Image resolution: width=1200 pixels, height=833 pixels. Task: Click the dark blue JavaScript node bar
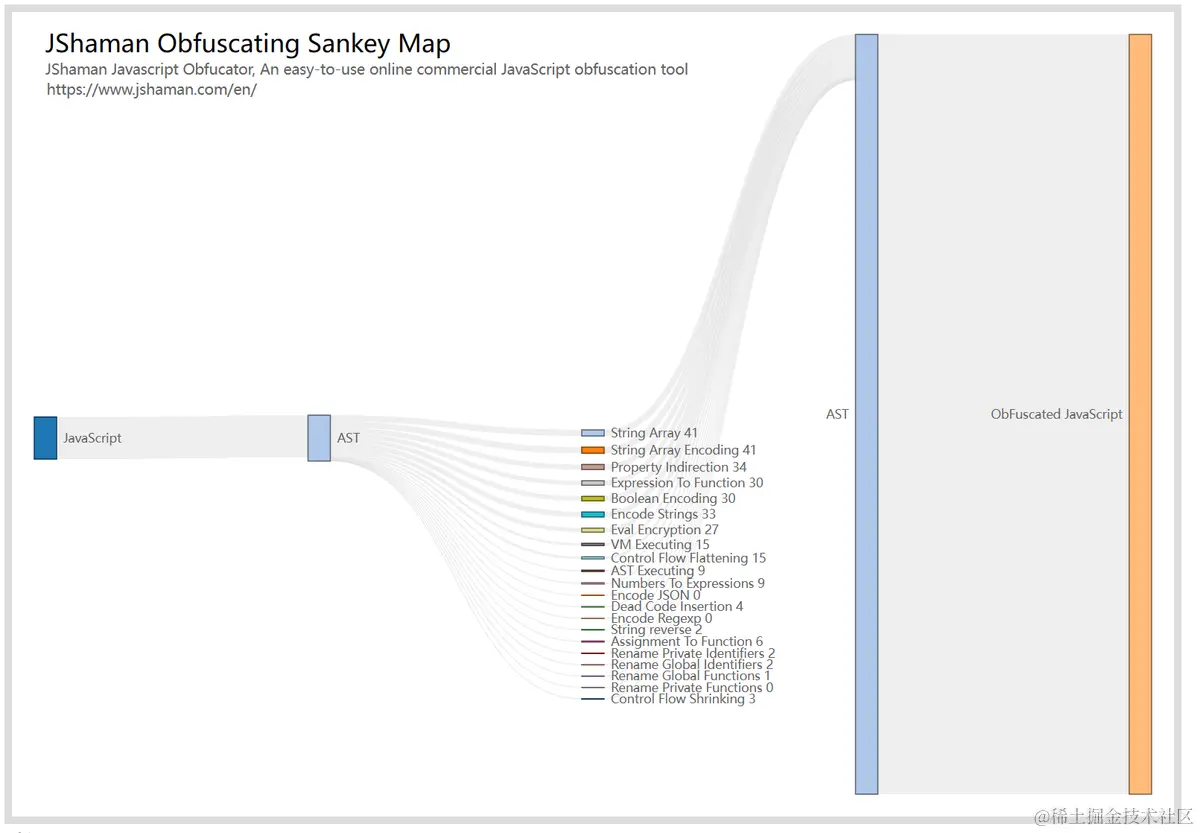[x=45, y=438]
